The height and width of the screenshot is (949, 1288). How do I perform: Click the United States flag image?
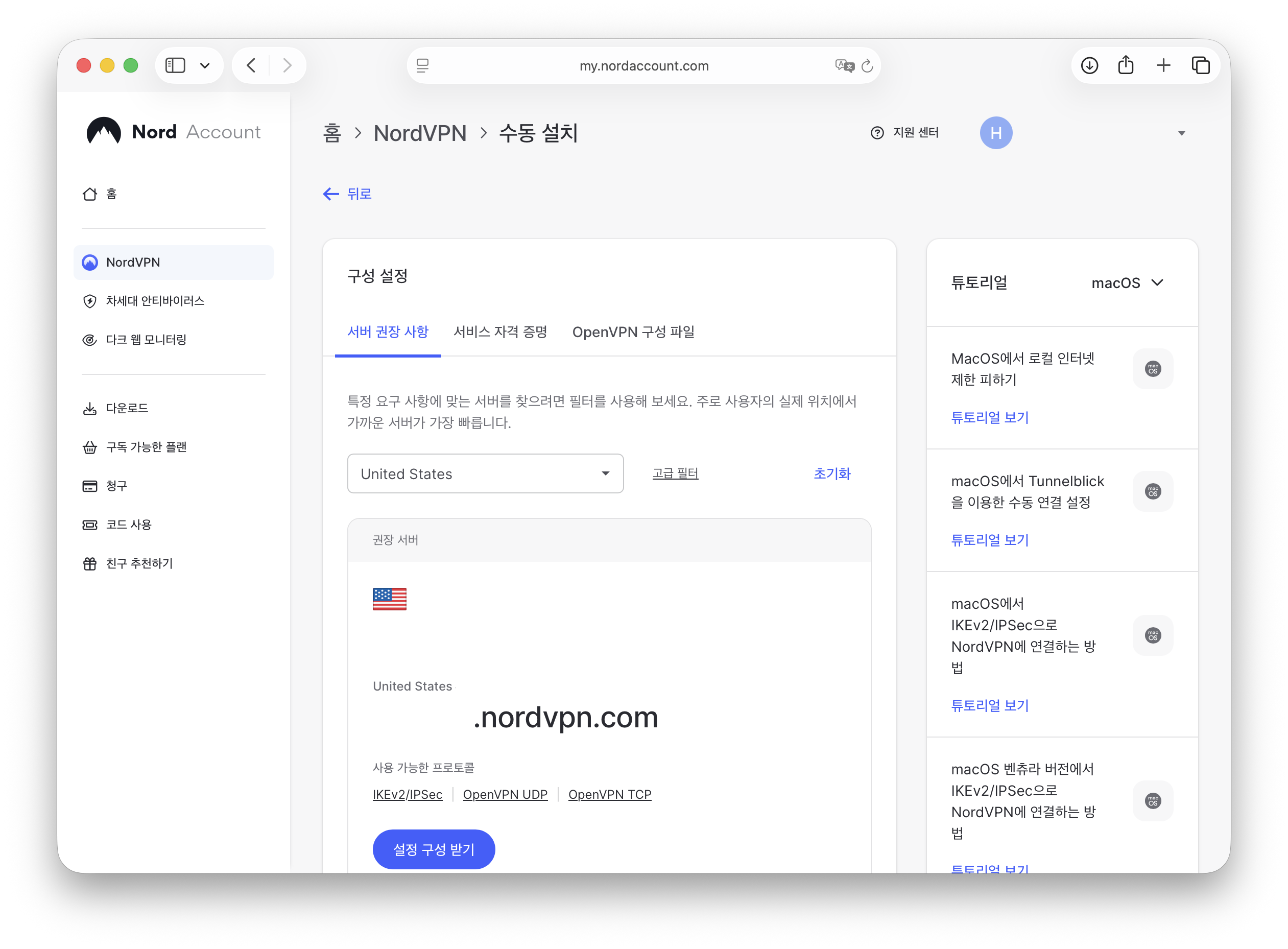click(389, 599)
